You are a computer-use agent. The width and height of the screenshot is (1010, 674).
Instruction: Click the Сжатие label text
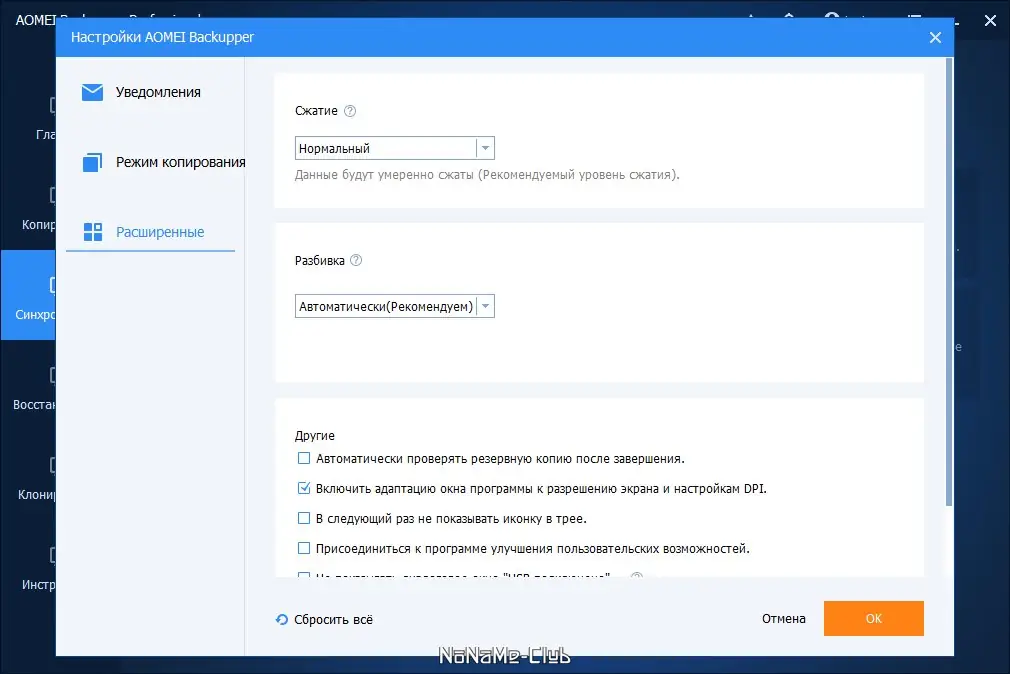pyautogui.click(x=316, y=111)
